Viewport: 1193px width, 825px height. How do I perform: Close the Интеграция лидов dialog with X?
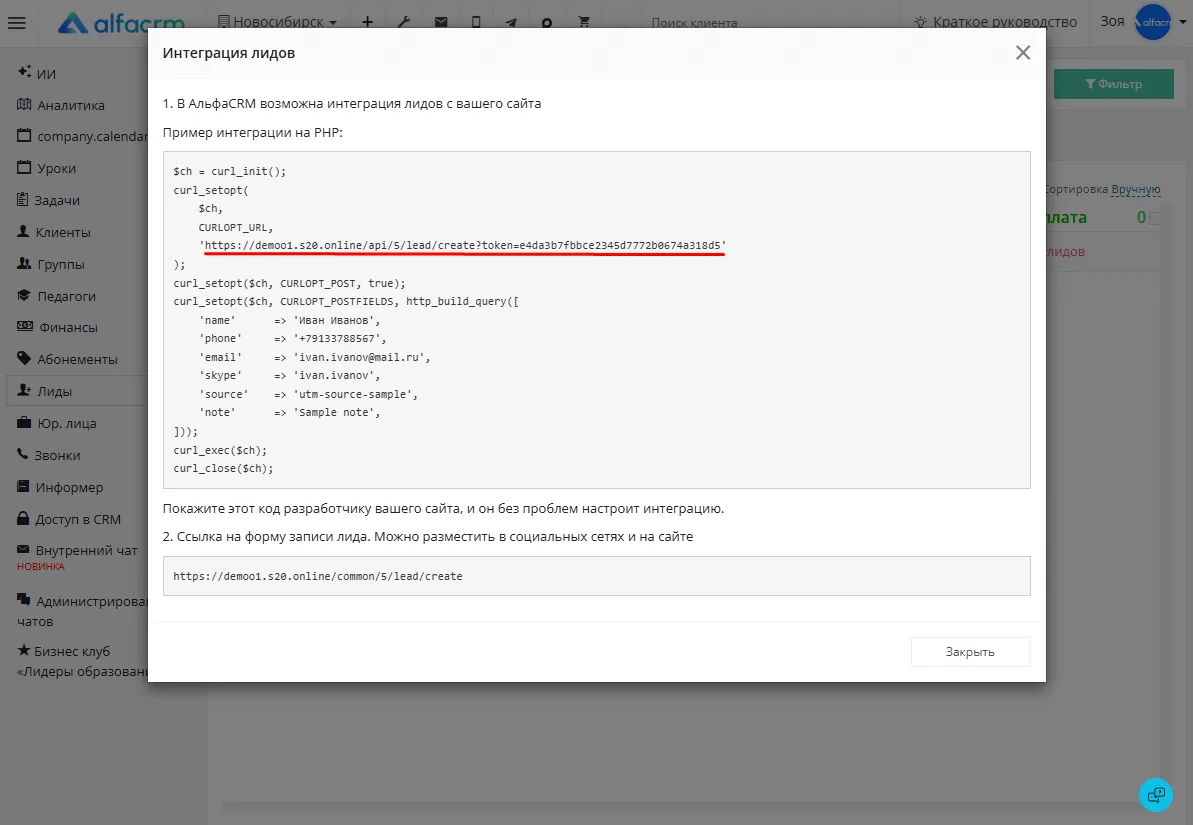(1023, 53)
